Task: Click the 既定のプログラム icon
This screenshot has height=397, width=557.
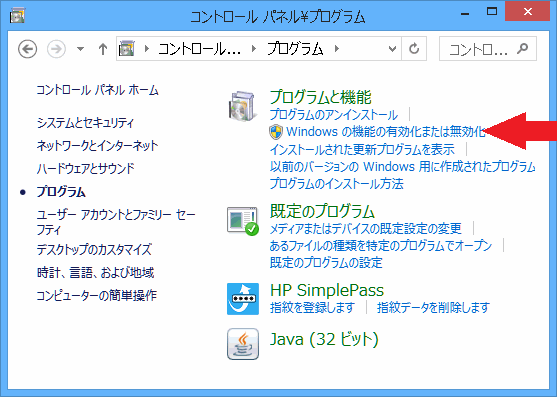Action: click(x=243, y=221)
